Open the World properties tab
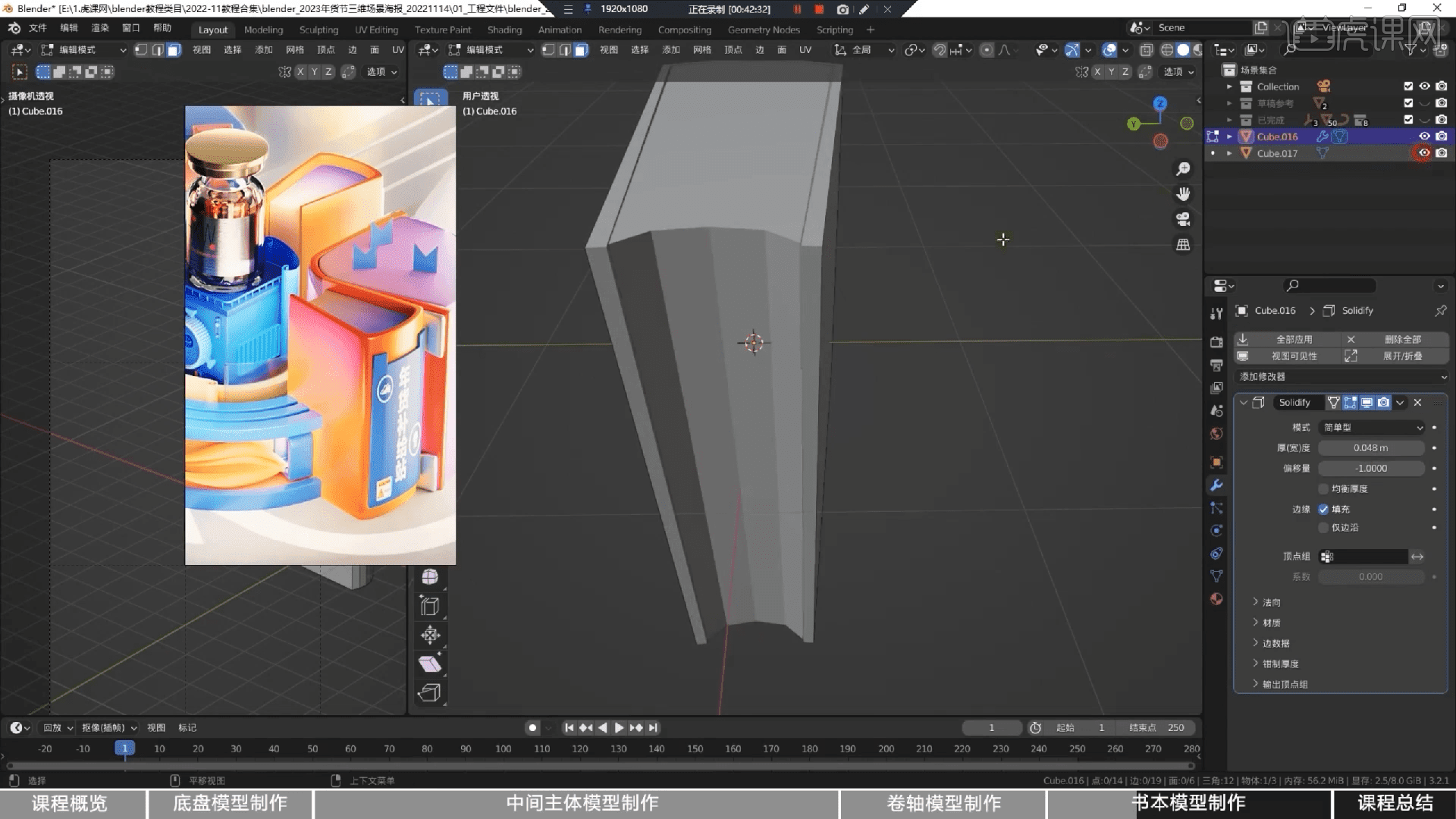 click(1216, 433)
